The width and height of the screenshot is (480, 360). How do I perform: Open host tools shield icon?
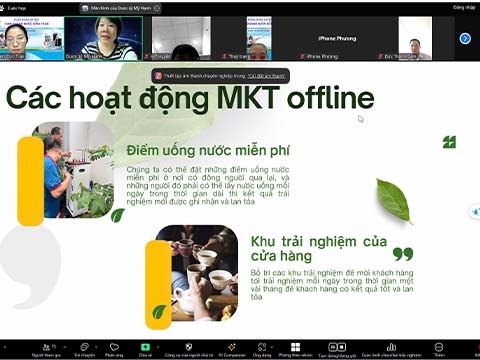[x=189, y=347]
